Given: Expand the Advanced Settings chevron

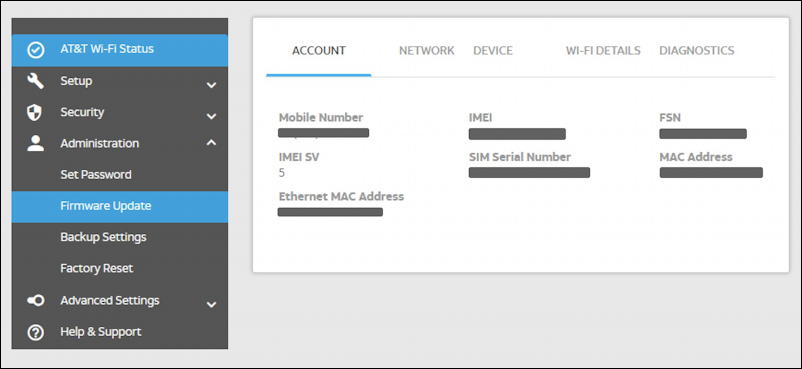Looking at the screenshot, I should click(x=211, y=305).
